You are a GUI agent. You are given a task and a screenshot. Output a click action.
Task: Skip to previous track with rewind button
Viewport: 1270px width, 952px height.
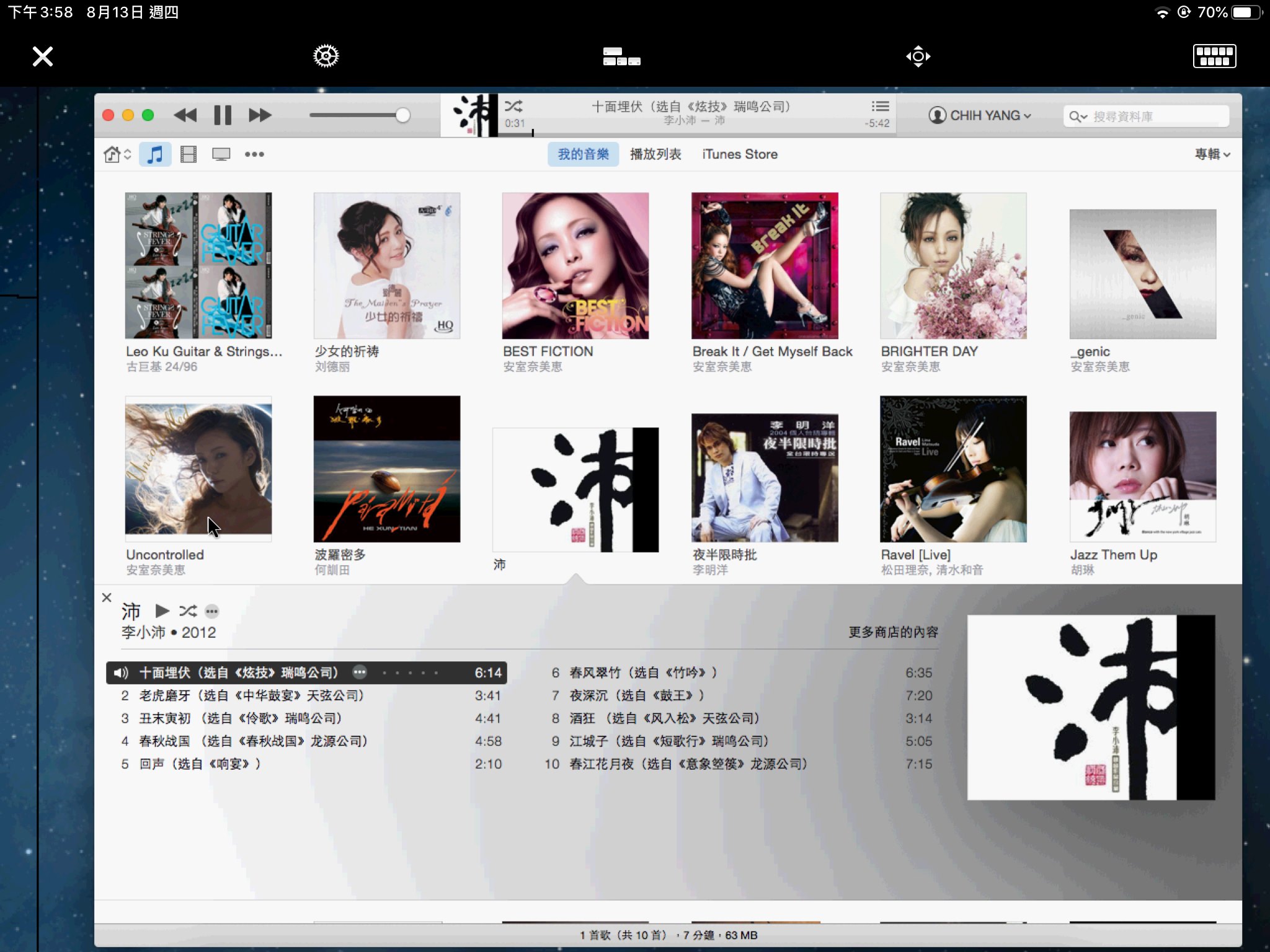[185, 115]
